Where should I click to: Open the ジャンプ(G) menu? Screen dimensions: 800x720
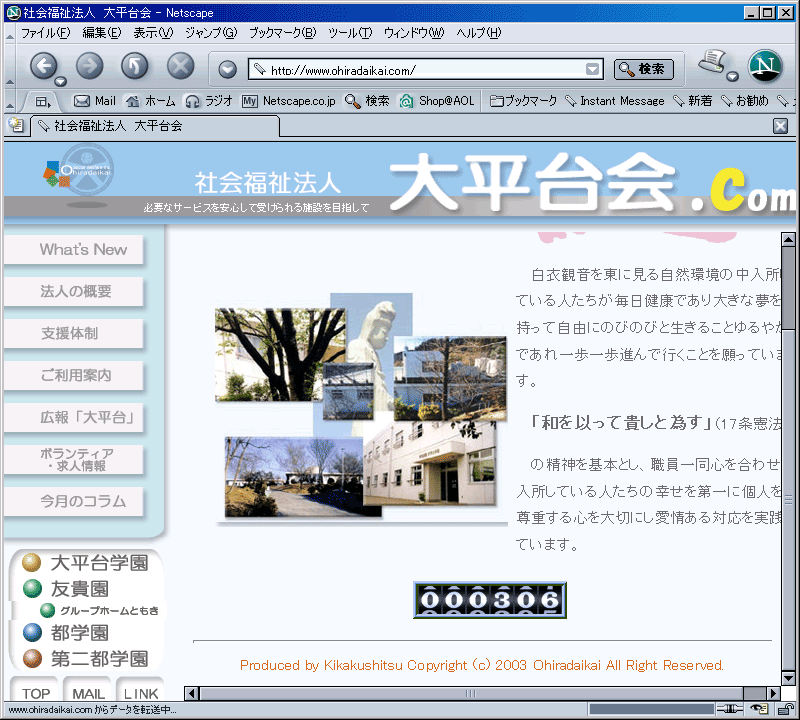[211, 33]
